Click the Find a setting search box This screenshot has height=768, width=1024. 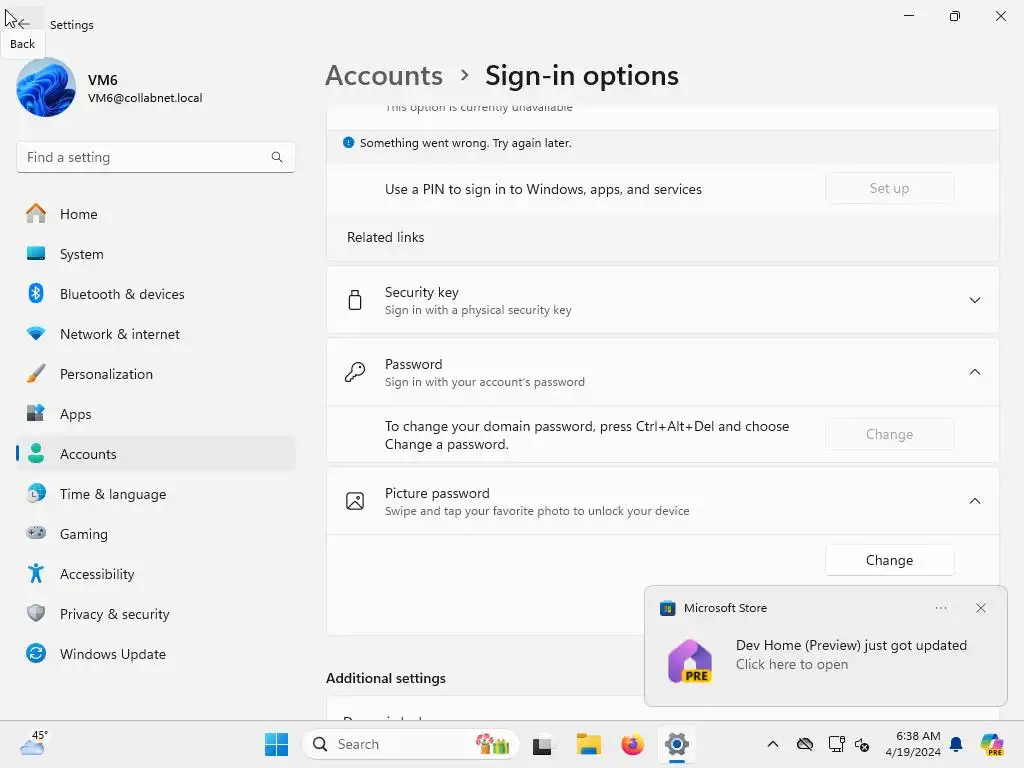click(155, 157)
